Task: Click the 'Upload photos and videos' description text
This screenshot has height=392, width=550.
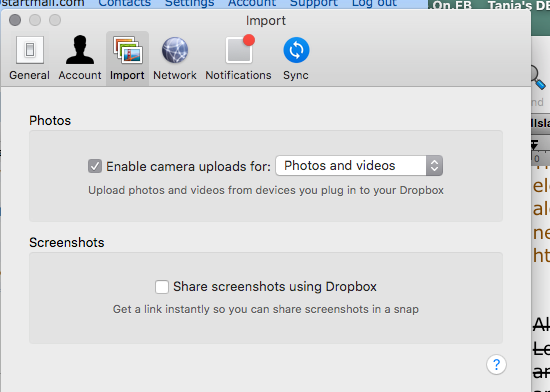Action: coord(266,190)
